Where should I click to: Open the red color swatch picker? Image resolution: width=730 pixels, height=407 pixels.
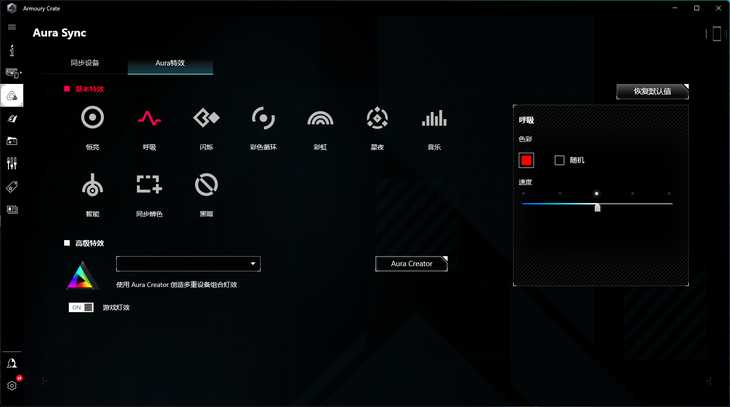(527, 160)
